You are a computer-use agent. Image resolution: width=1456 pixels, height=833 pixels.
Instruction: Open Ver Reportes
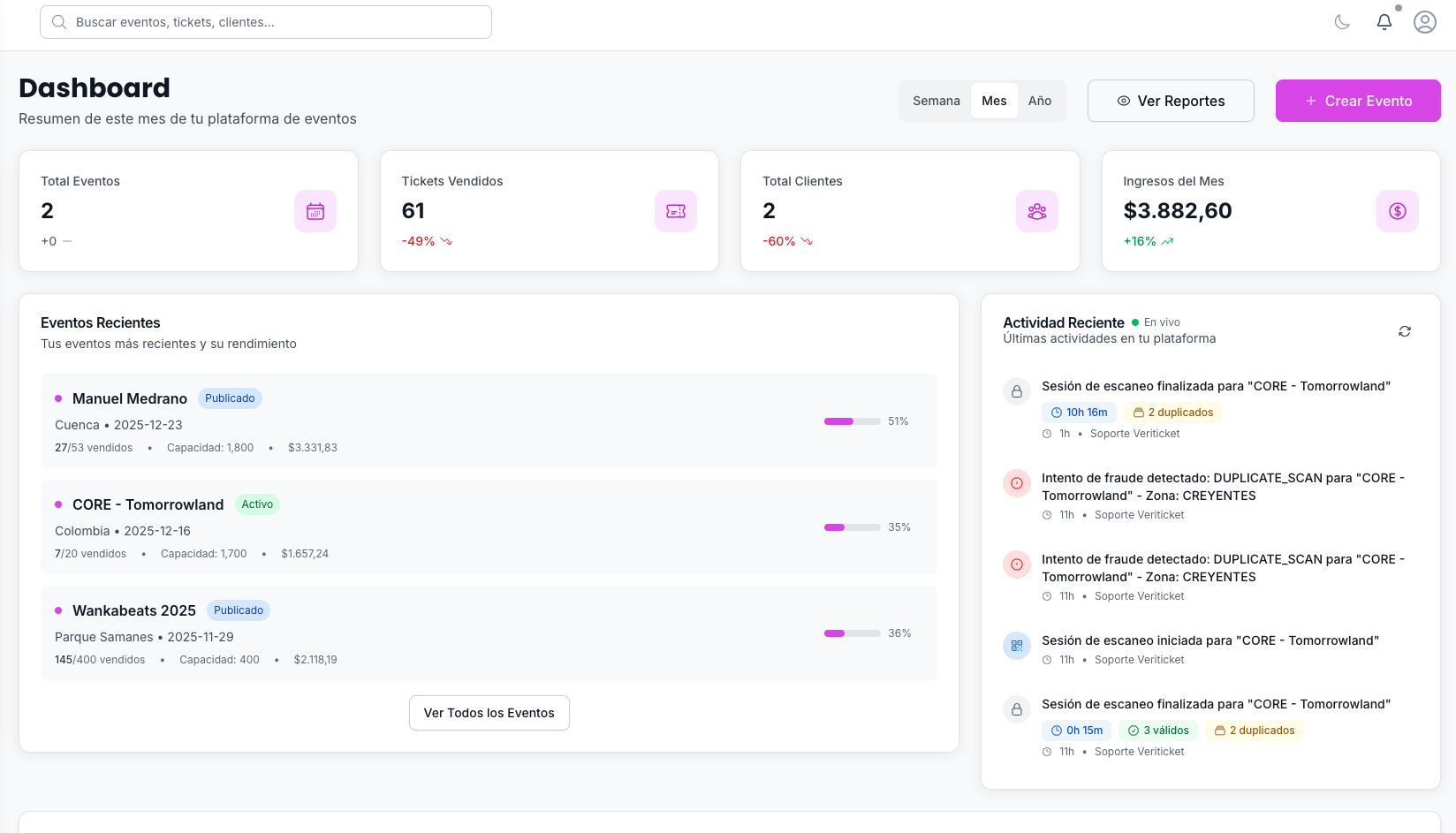click(x=1170, y=101)
